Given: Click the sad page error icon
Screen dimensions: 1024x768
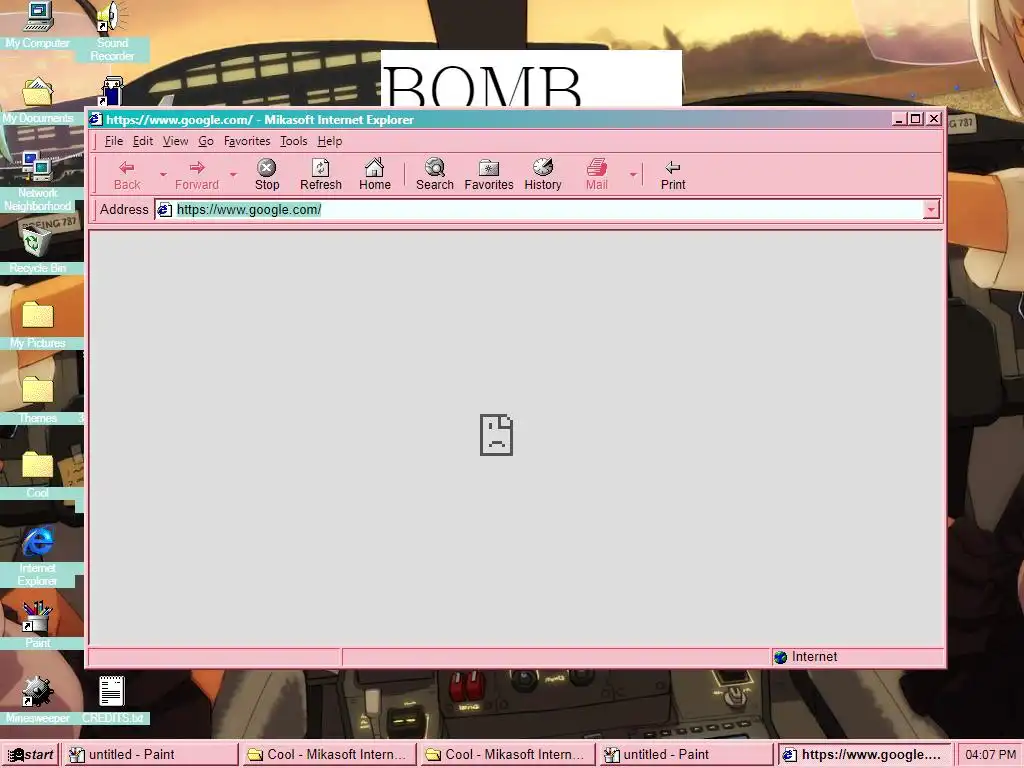Looking at the screenshot, I should (496, 435).
